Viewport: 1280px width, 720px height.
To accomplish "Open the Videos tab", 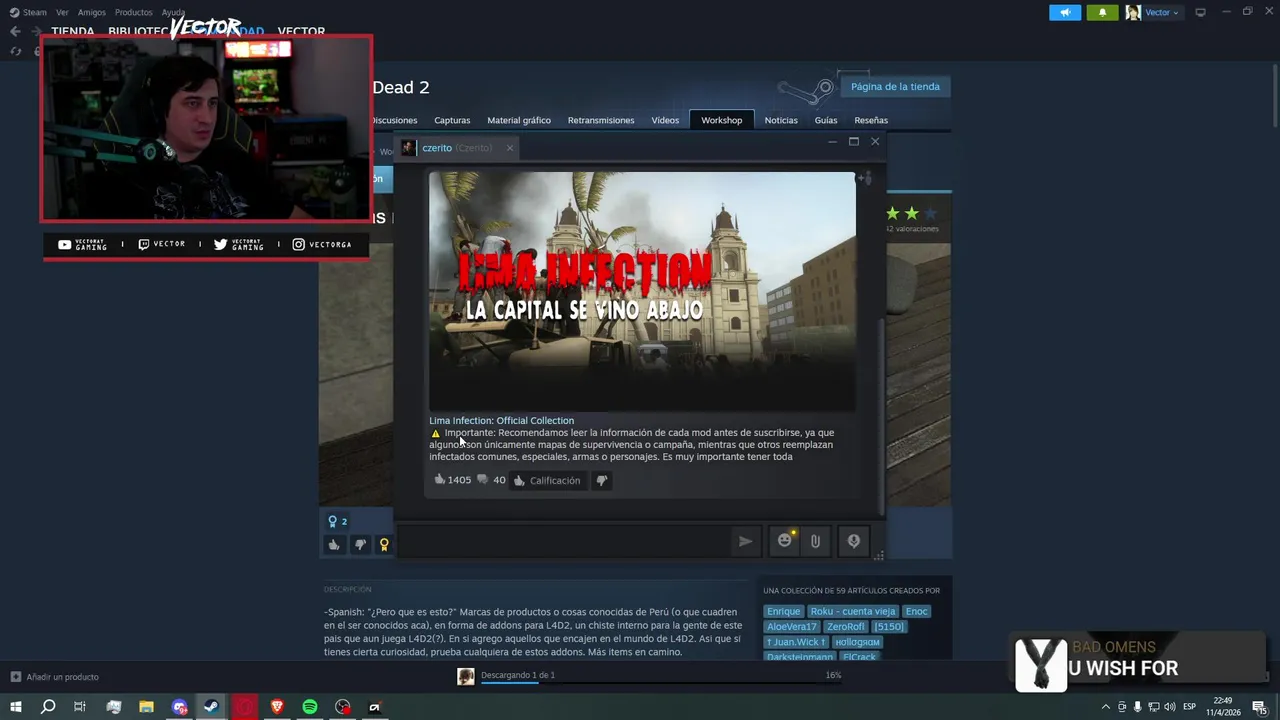I will tap(665, 120).
